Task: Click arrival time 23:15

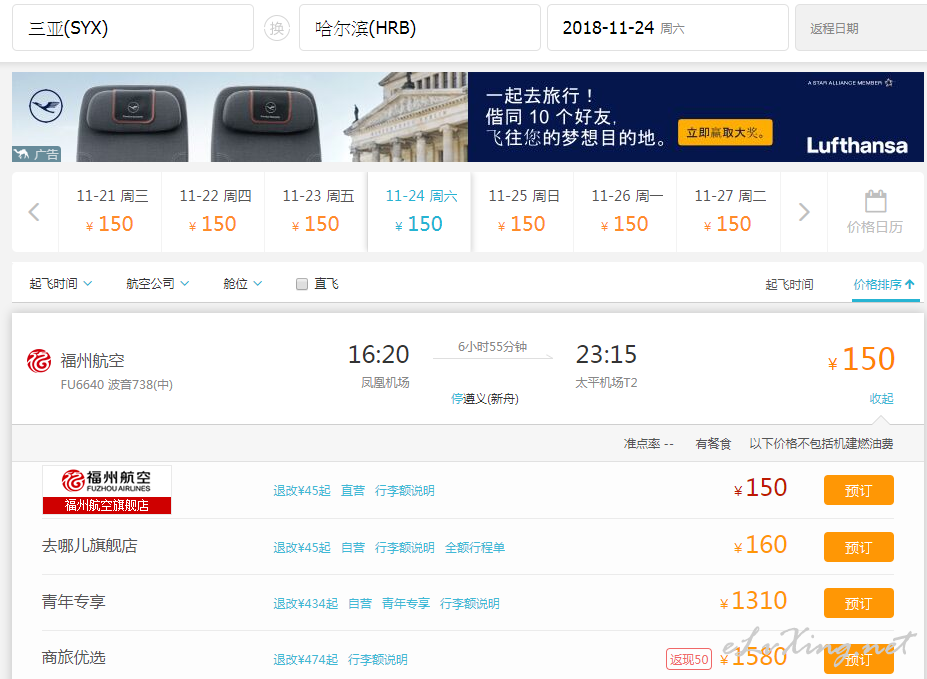Action: pyautogui.click(x=606, y=355)
